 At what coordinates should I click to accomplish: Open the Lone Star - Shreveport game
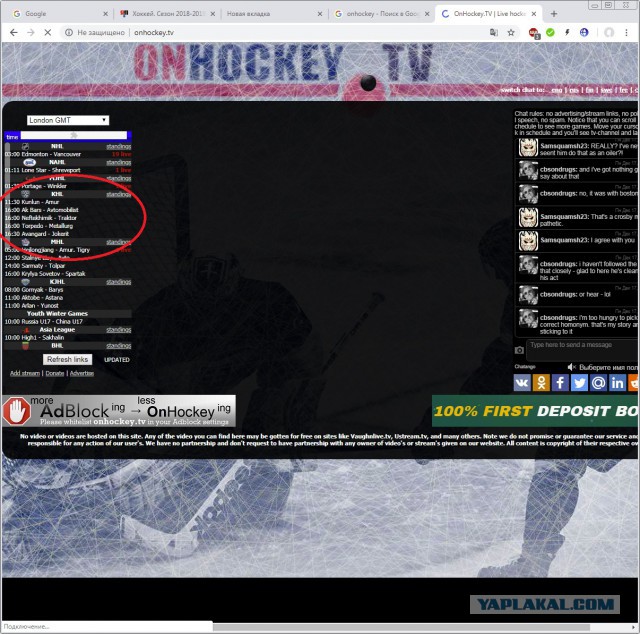(x=51, y=170)
